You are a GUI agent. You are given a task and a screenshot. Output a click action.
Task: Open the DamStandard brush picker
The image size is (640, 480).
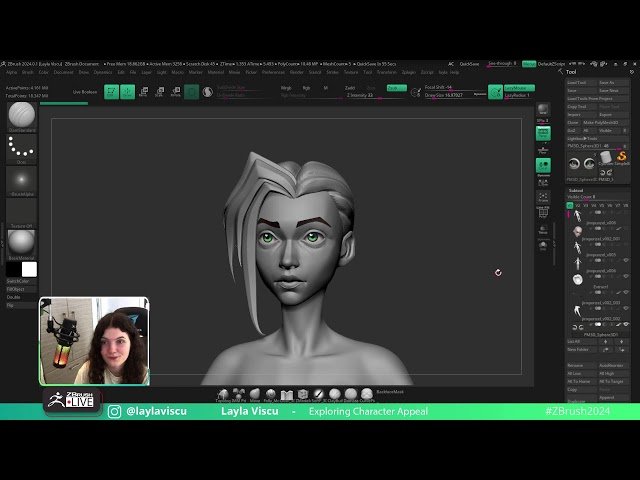pyautogui.click(x=22, y=114)
